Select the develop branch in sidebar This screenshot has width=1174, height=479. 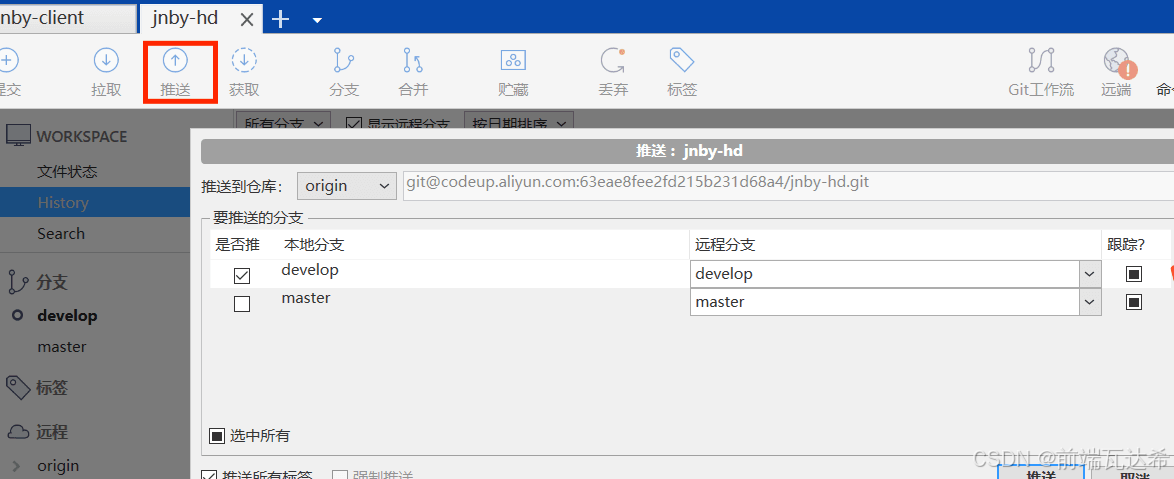67,316
